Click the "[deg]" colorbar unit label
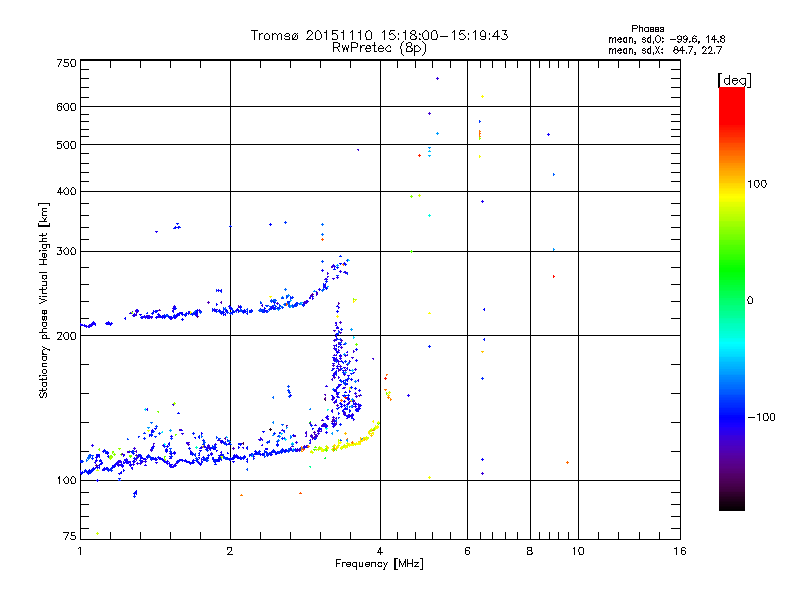The image size is (800, 600). tap(734, 80)
